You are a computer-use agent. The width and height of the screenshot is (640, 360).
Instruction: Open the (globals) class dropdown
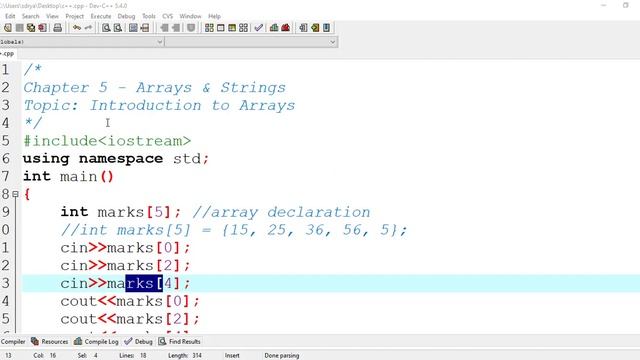(x=160, y=42)
